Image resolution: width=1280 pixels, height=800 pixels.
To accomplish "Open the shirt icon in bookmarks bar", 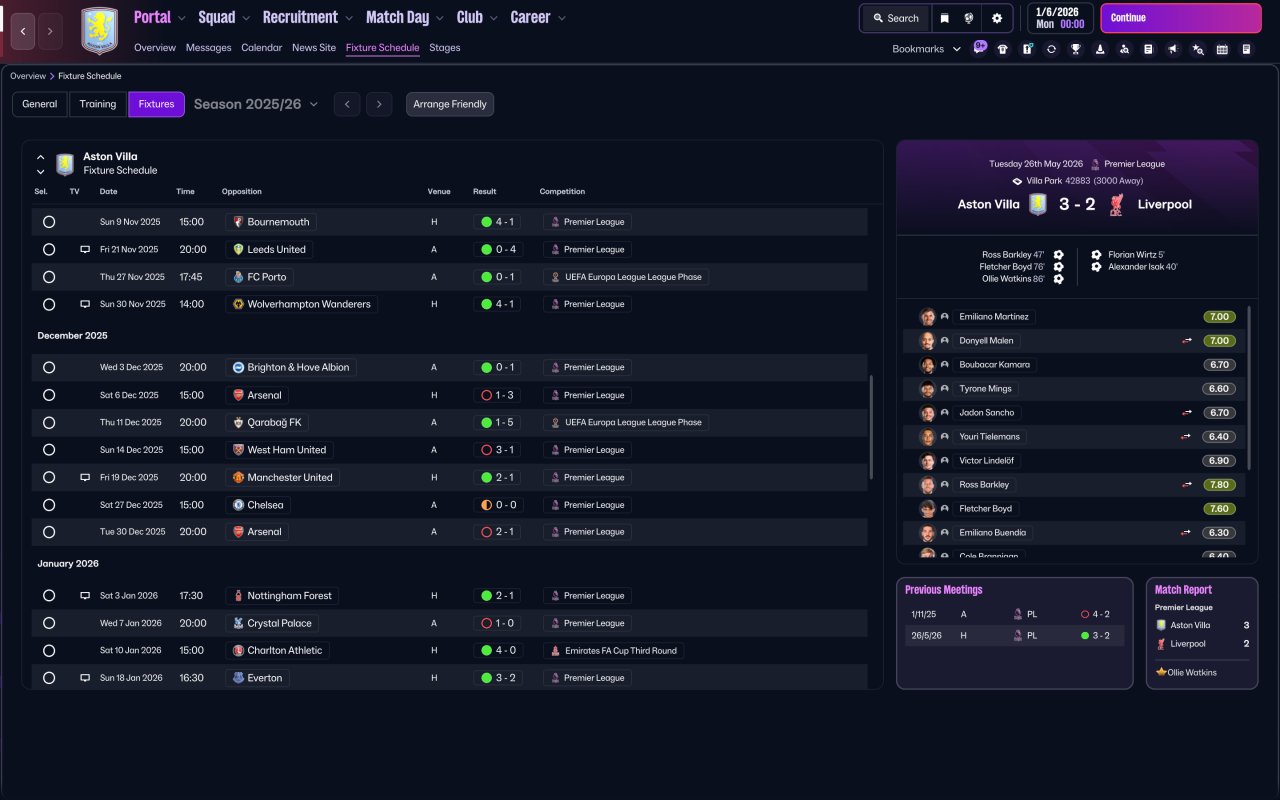I will [1003, 49].
